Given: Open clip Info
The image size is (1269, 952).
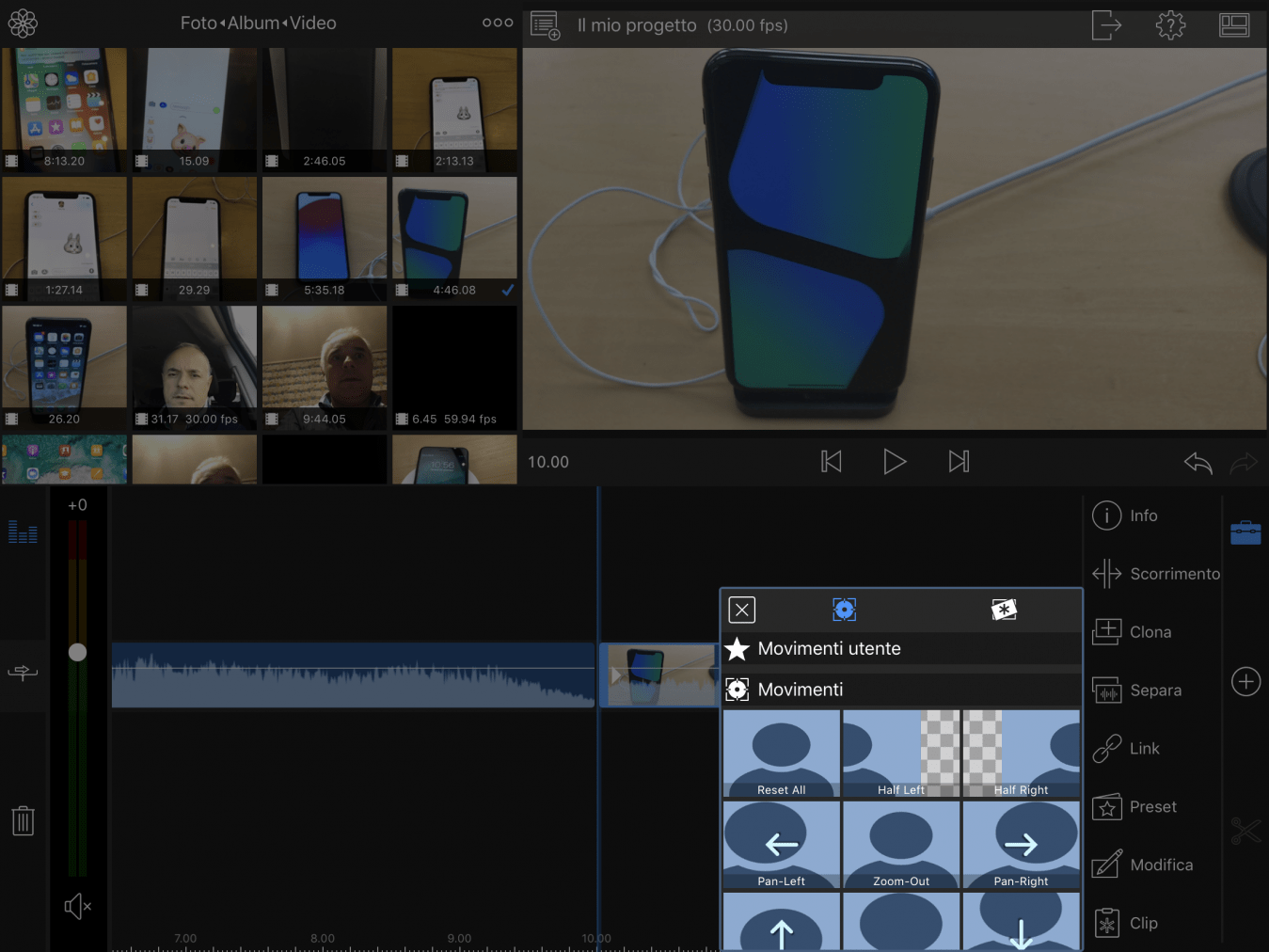Looking at the screenshot, I should click(1125, 516).
